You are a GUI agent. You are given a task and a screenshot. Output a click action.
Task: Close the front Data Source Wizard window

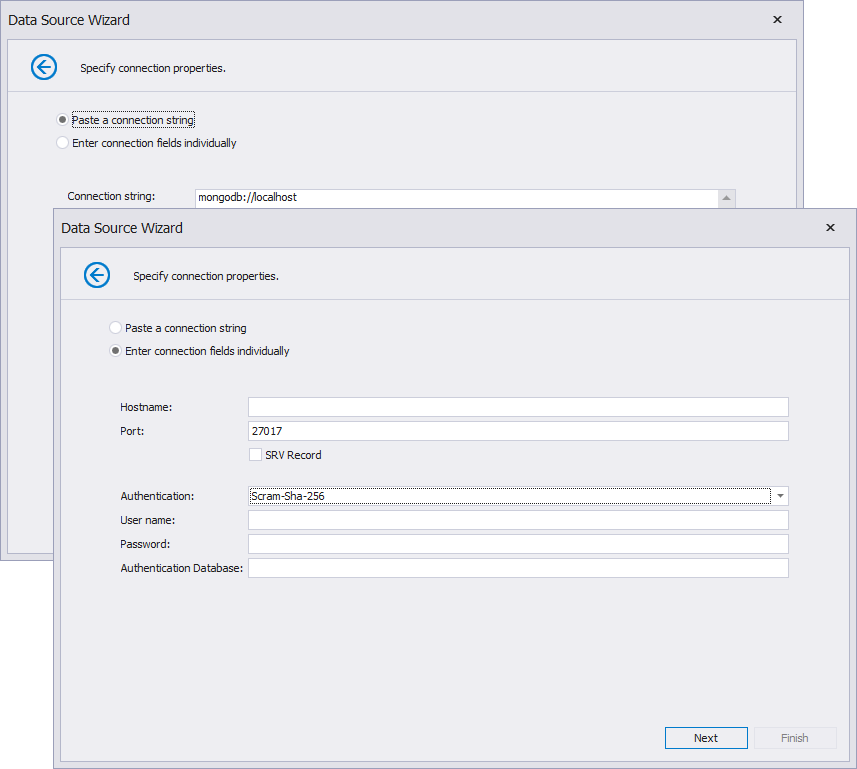tap(830, 227)
